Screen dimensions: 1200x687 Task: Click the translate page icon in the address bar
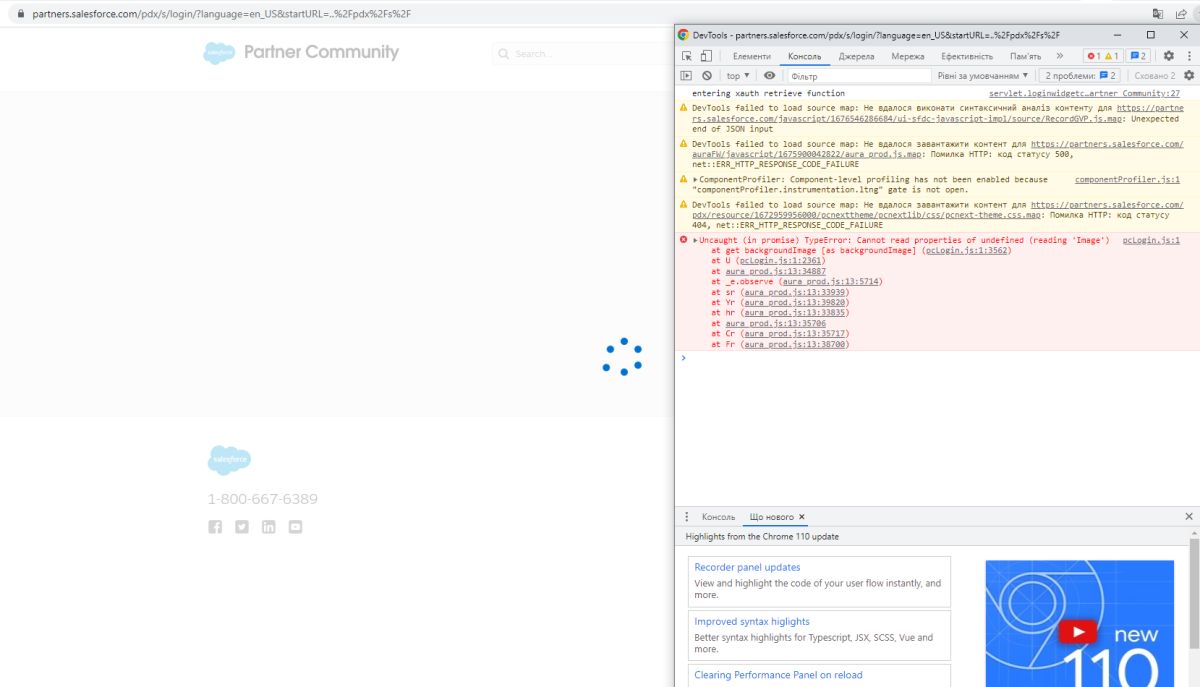coord(1158,14)
